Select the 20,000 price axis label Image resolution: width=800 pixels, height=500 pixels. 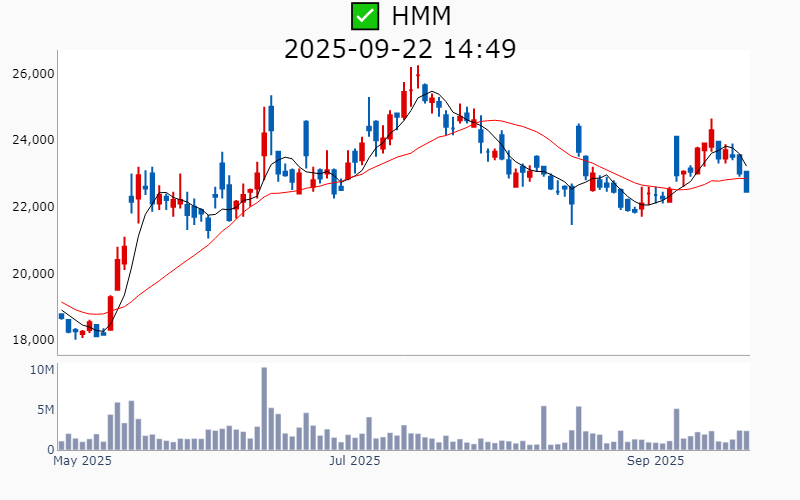(33, 274)
